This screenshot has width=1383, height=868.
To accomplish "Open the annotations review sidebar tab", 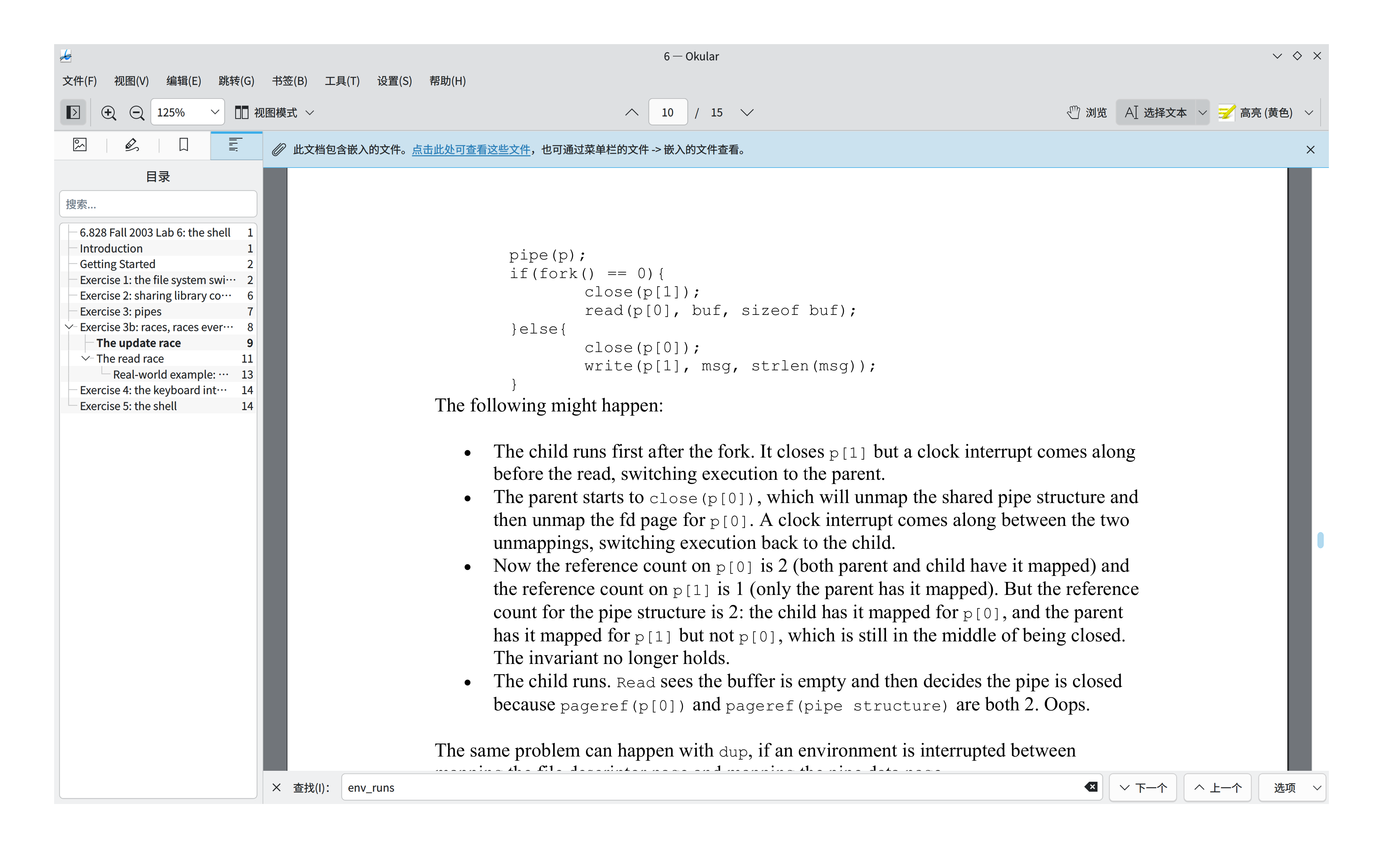I will 132,145.
